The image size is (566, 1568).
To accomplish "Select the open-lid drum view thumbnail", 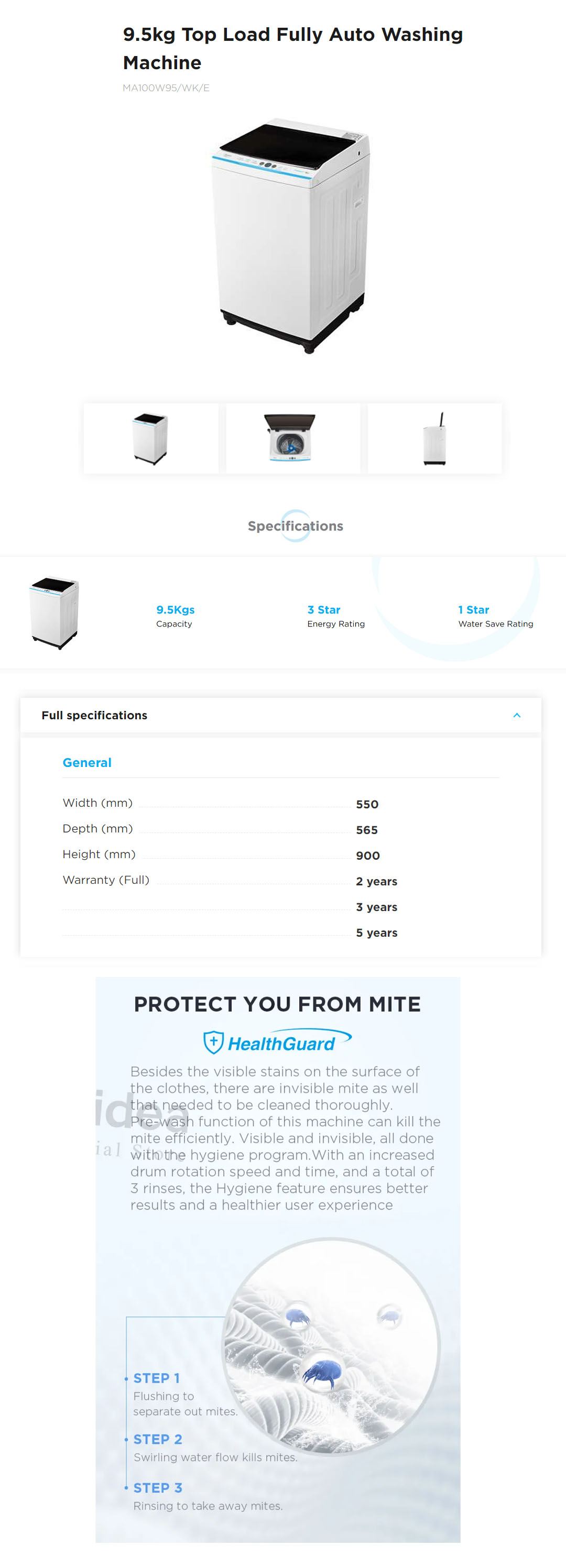I will [x=292, y=438].
